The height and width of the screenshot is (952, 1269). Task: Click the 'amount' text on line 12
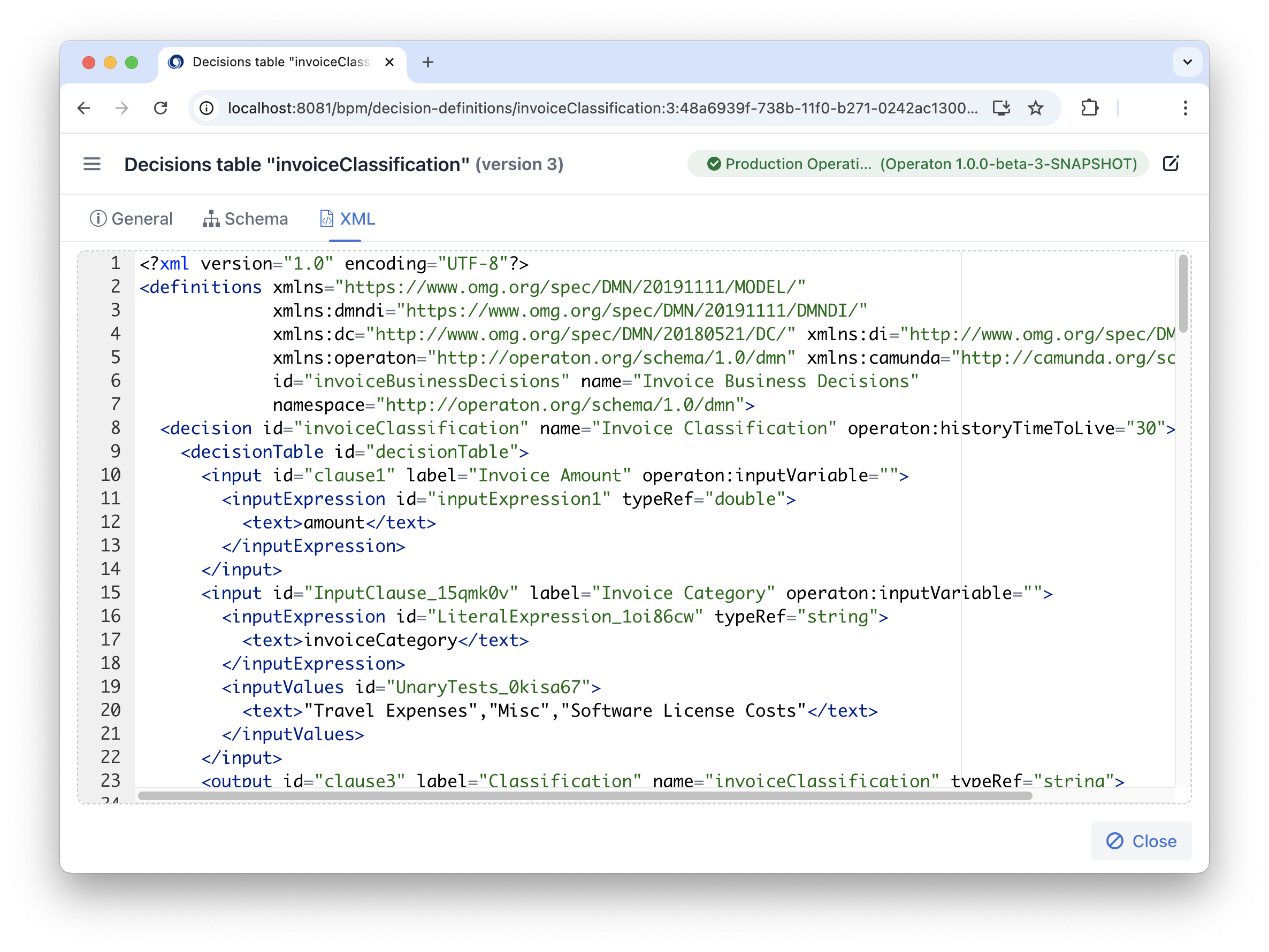pyautogui.click(x=334, y=522)
